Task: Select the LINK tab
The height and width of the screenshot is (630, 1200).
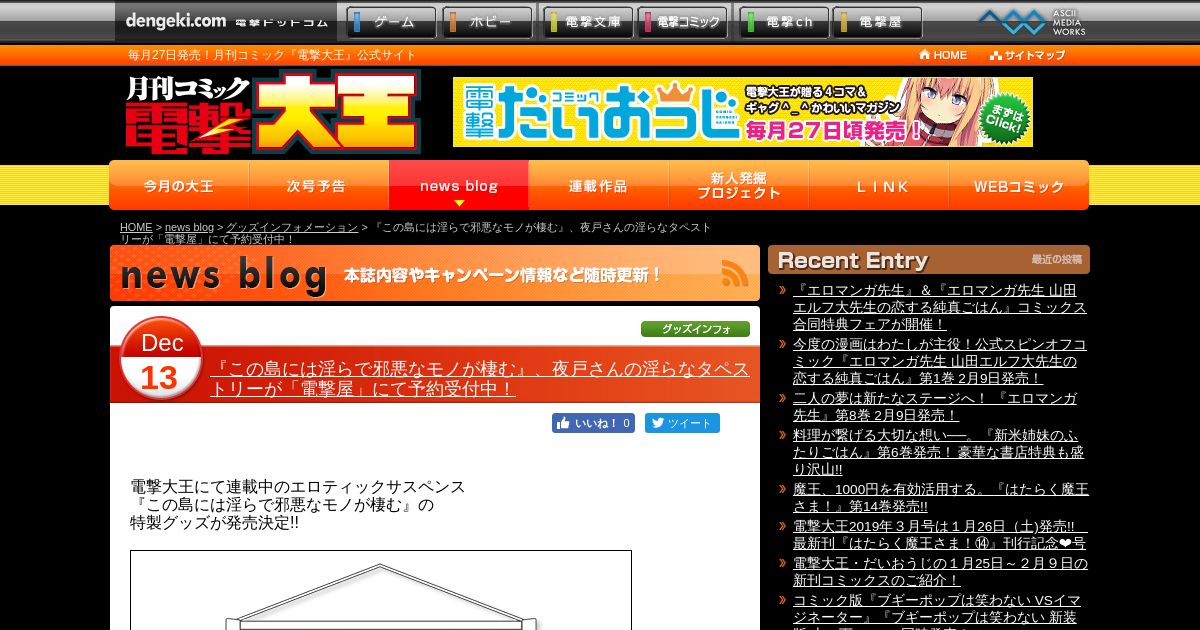Action: click(878, 186)
